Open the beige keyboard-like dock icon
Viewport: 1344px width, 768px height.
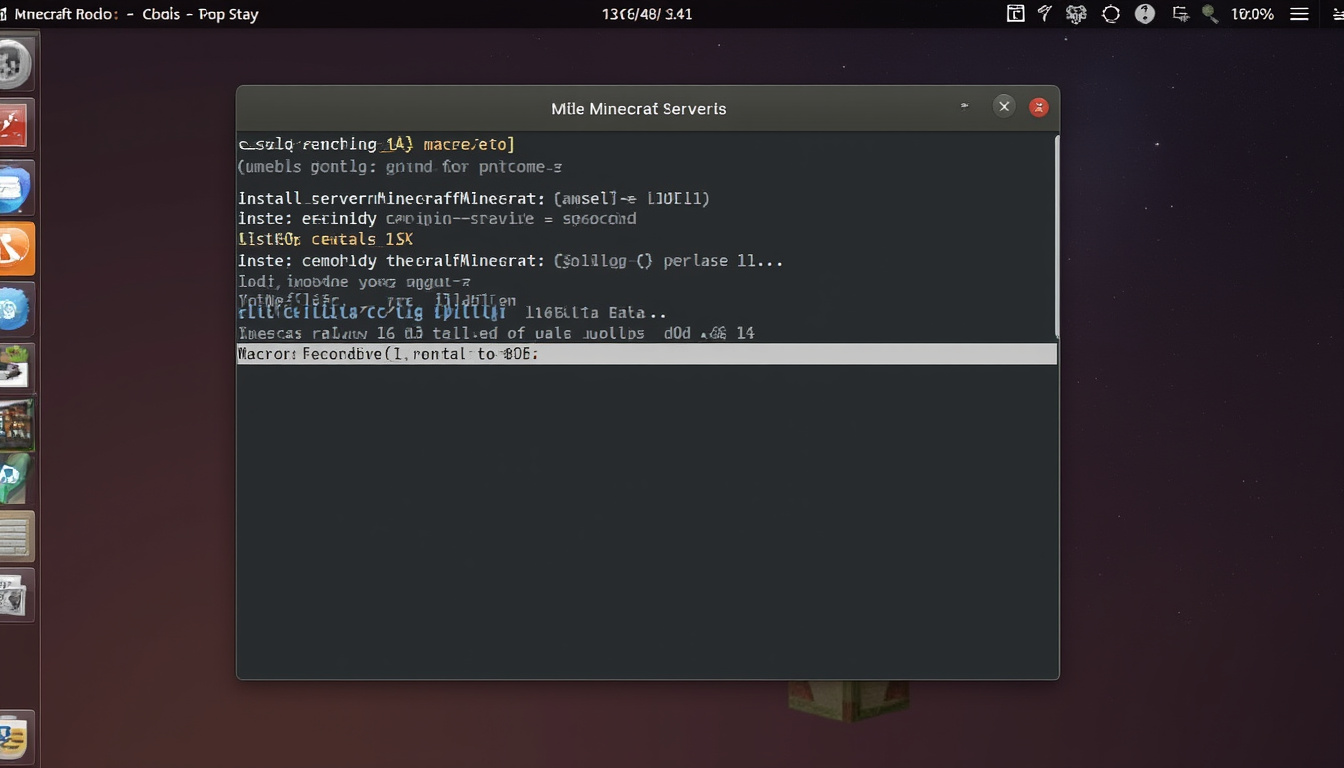coord(16,537)
